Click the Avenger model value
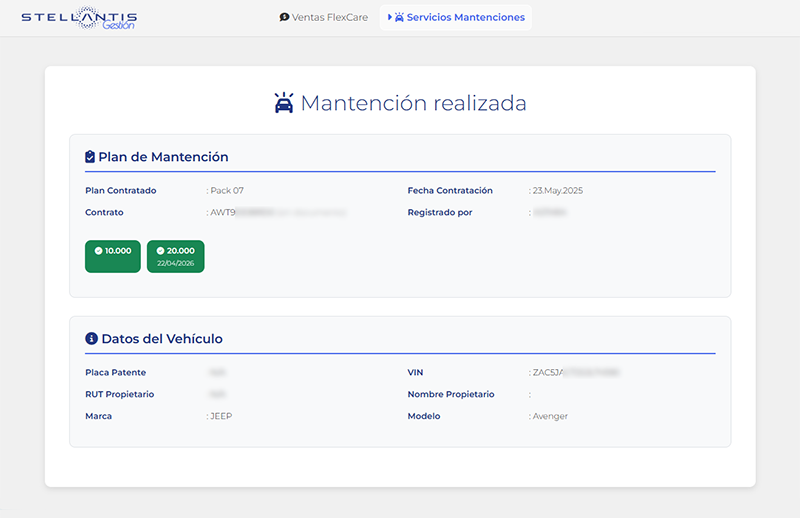Screen dimensions: 800x518 pyautogui.click(x=550, y=416)
